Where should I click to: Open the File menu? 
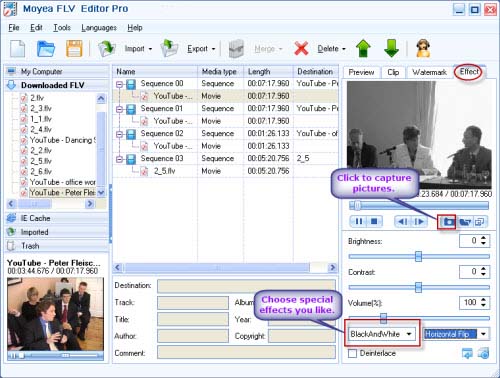[x=14, y=28]
